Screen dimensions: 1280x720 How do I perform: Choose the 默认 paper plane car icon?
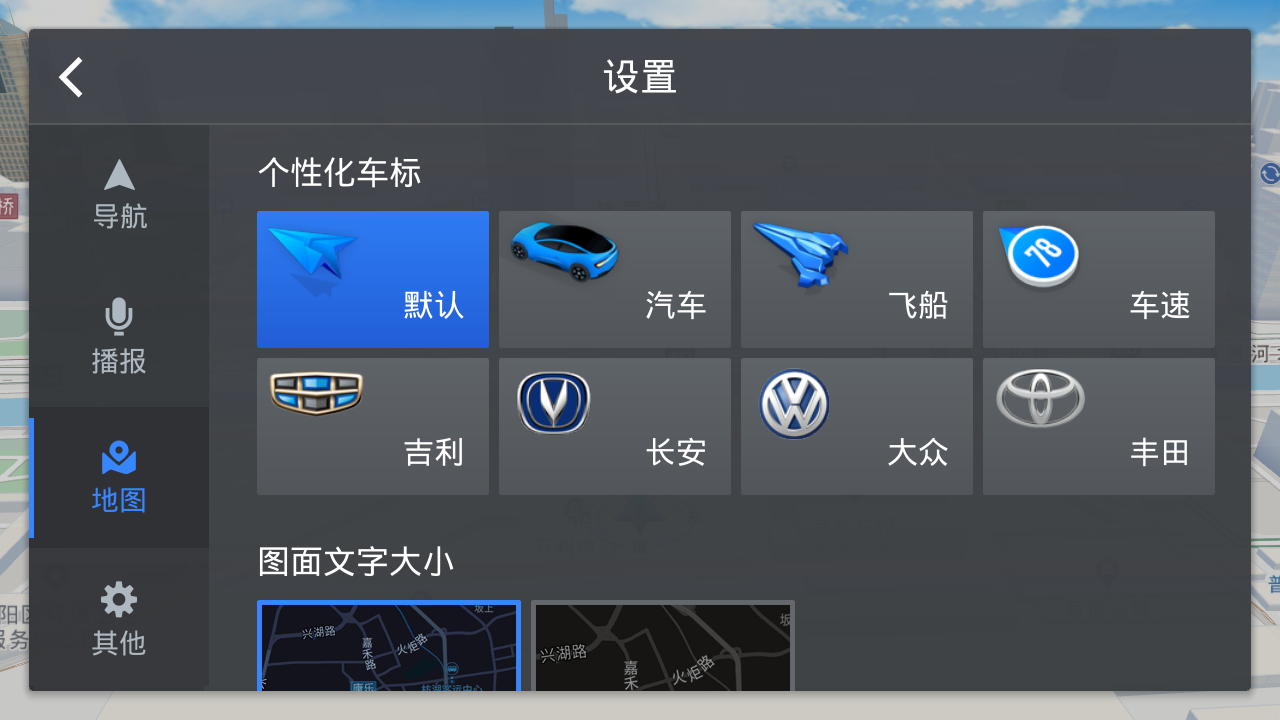[373, 279]
